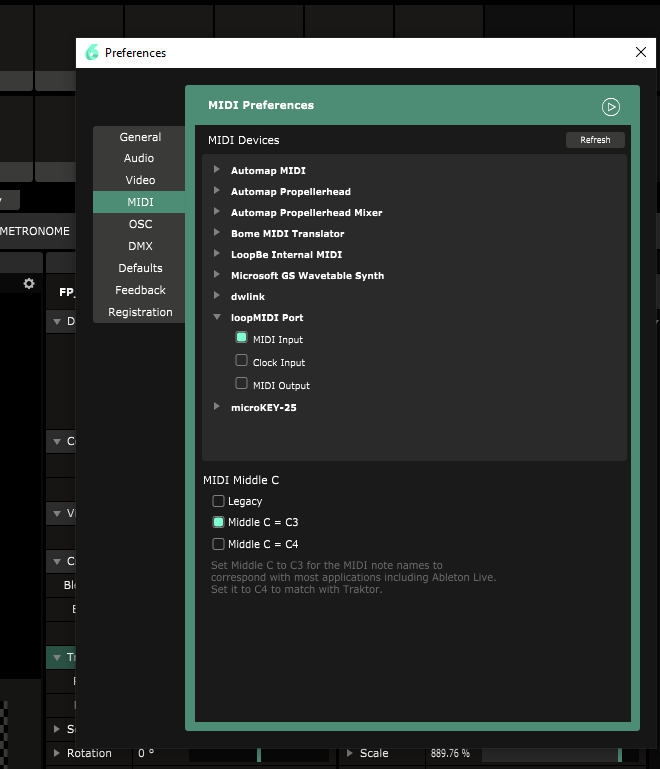Disable MIDI Input for loopMIDI Port

241,339
